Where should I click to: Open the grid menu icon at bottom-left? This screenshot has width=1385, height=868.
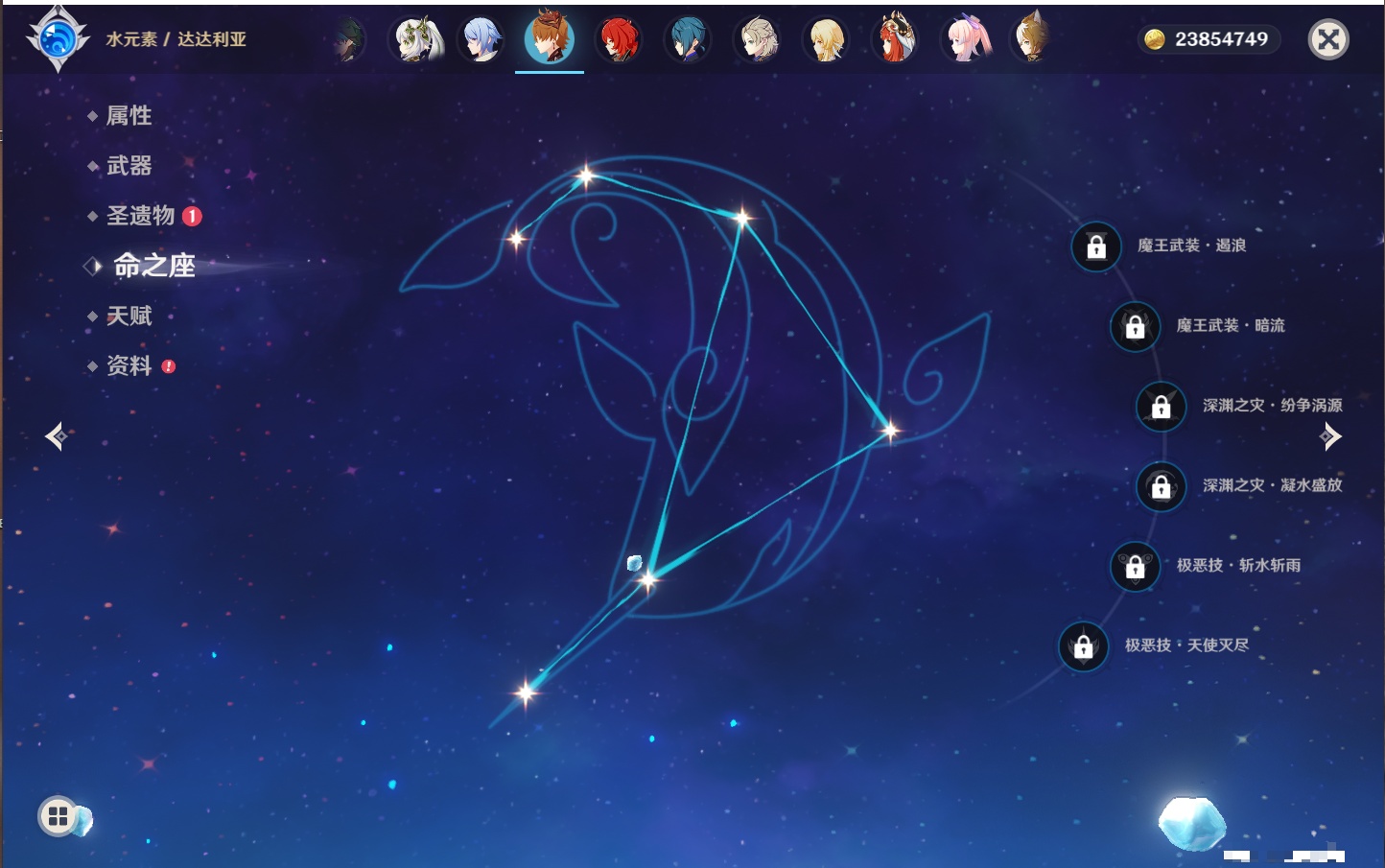[x=59, y=816]
